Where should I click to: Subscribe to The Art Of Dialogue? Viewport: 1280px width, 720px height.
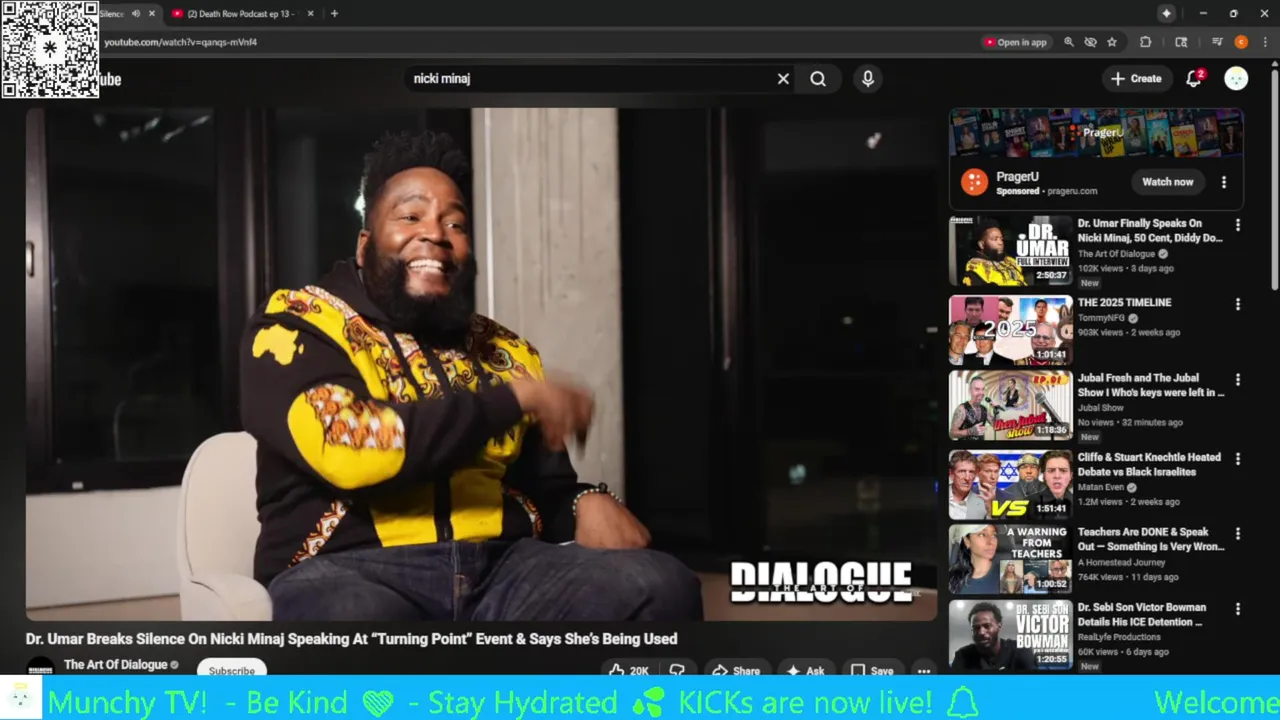(x=232, y=670)
